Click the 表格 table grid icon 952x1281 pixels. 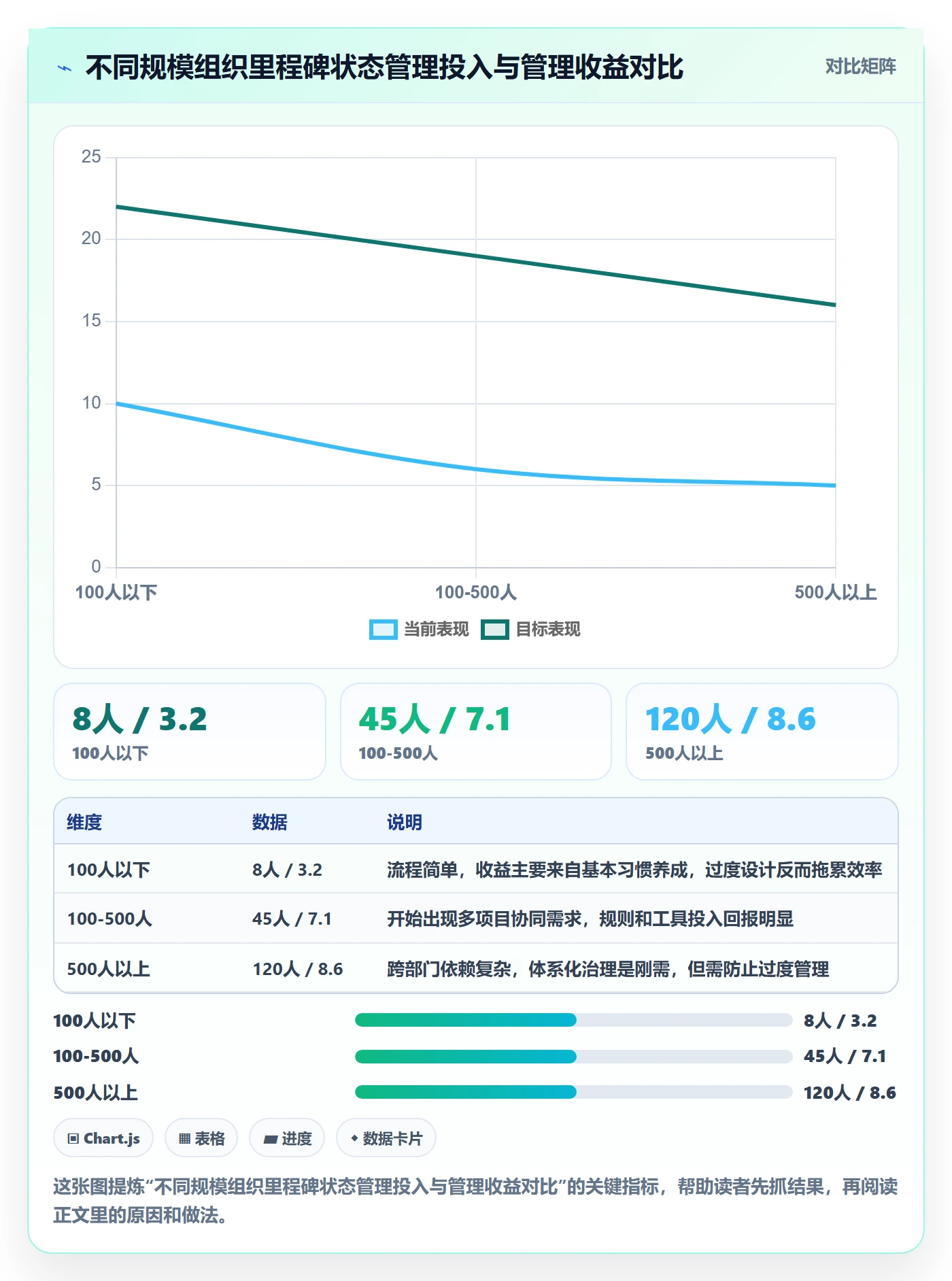[x=184, y=1138]
